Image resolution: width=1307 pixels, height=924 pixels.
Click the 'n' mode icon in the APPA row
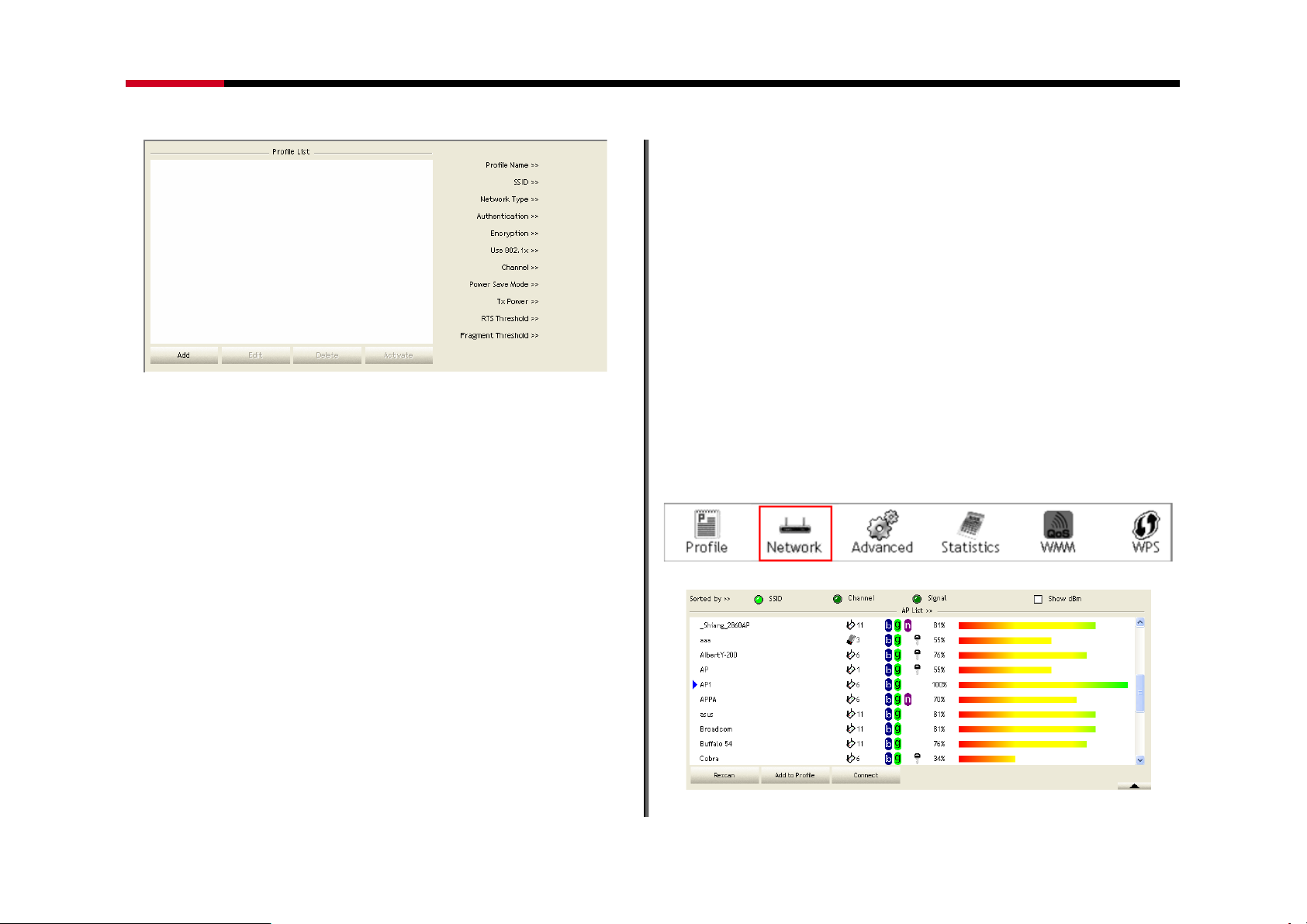(x=908, y=699)
